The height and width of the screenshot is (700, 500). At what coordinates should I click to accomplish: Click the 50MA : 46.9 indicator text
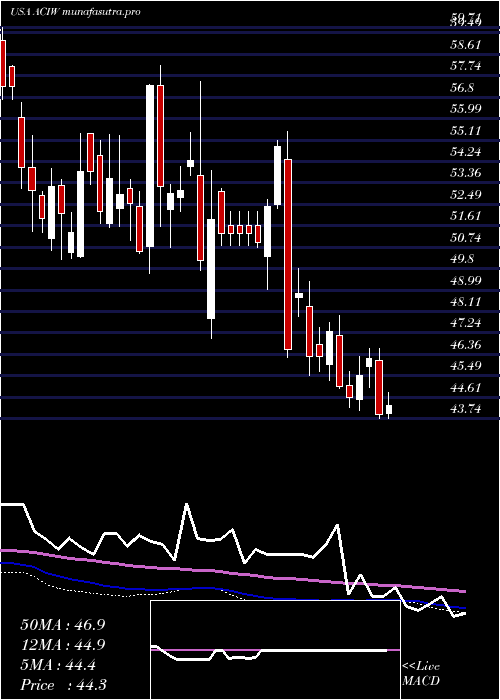[62, 625]
